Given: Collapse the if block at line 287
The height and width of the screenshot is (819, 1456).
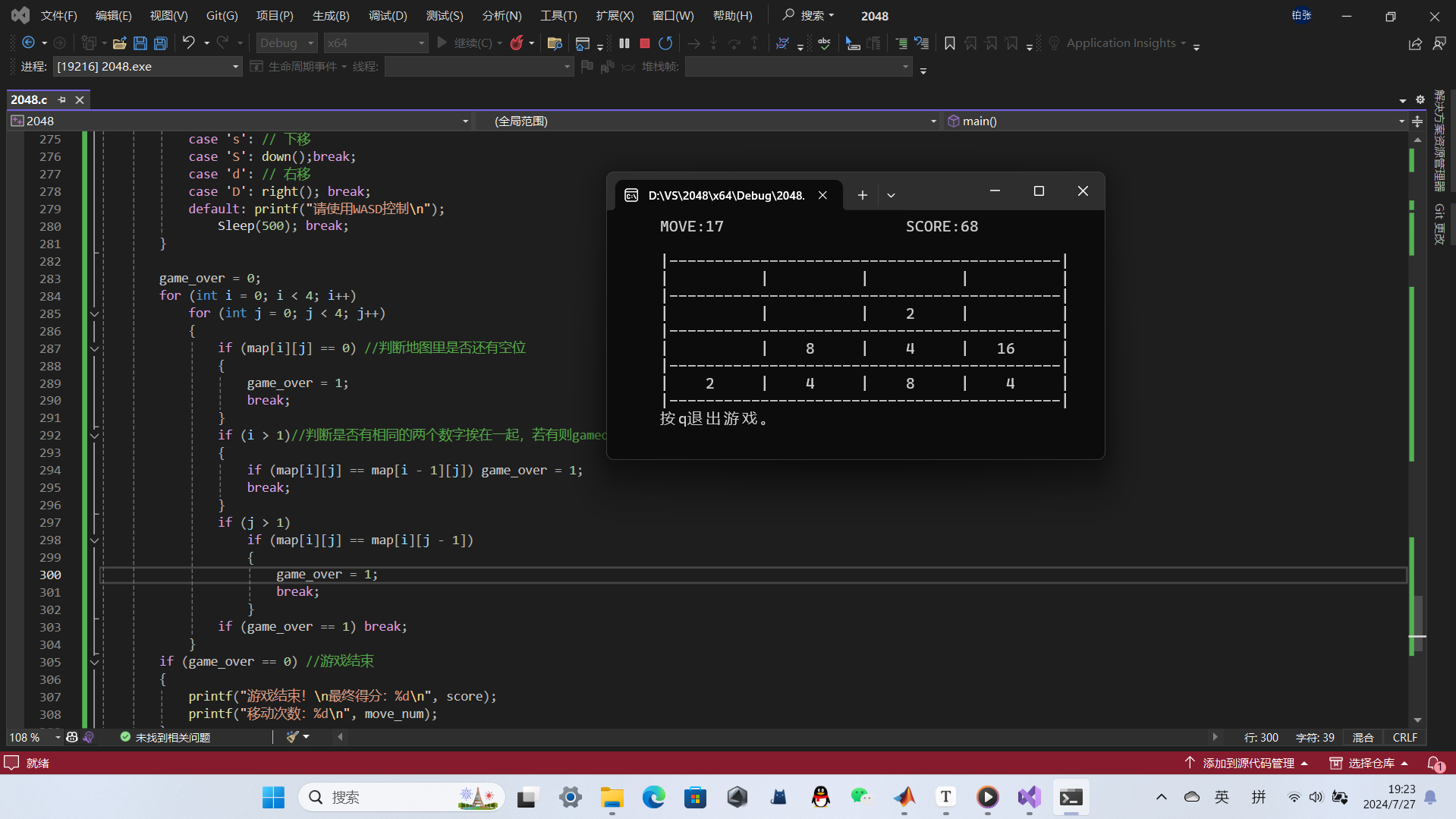Looking at the screenshot, I should [x=95, y=348].
